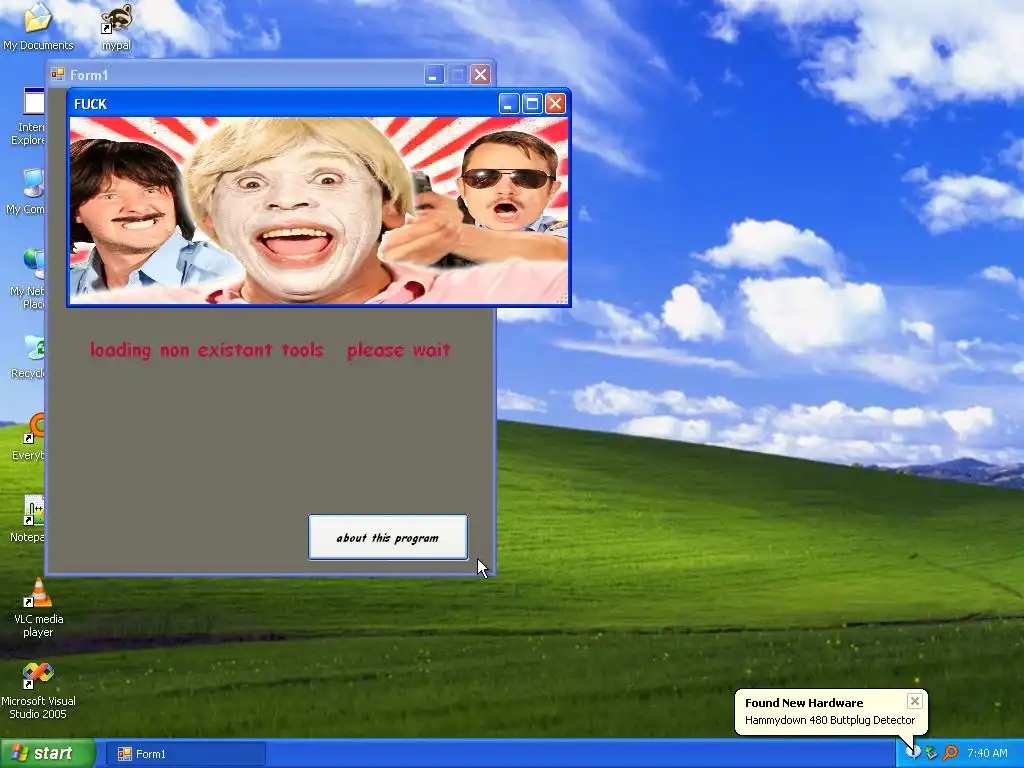Open the My Computer desktop icon
Image resolution: width=1024 pixels, height=768 pixels.
coord(26,191)
